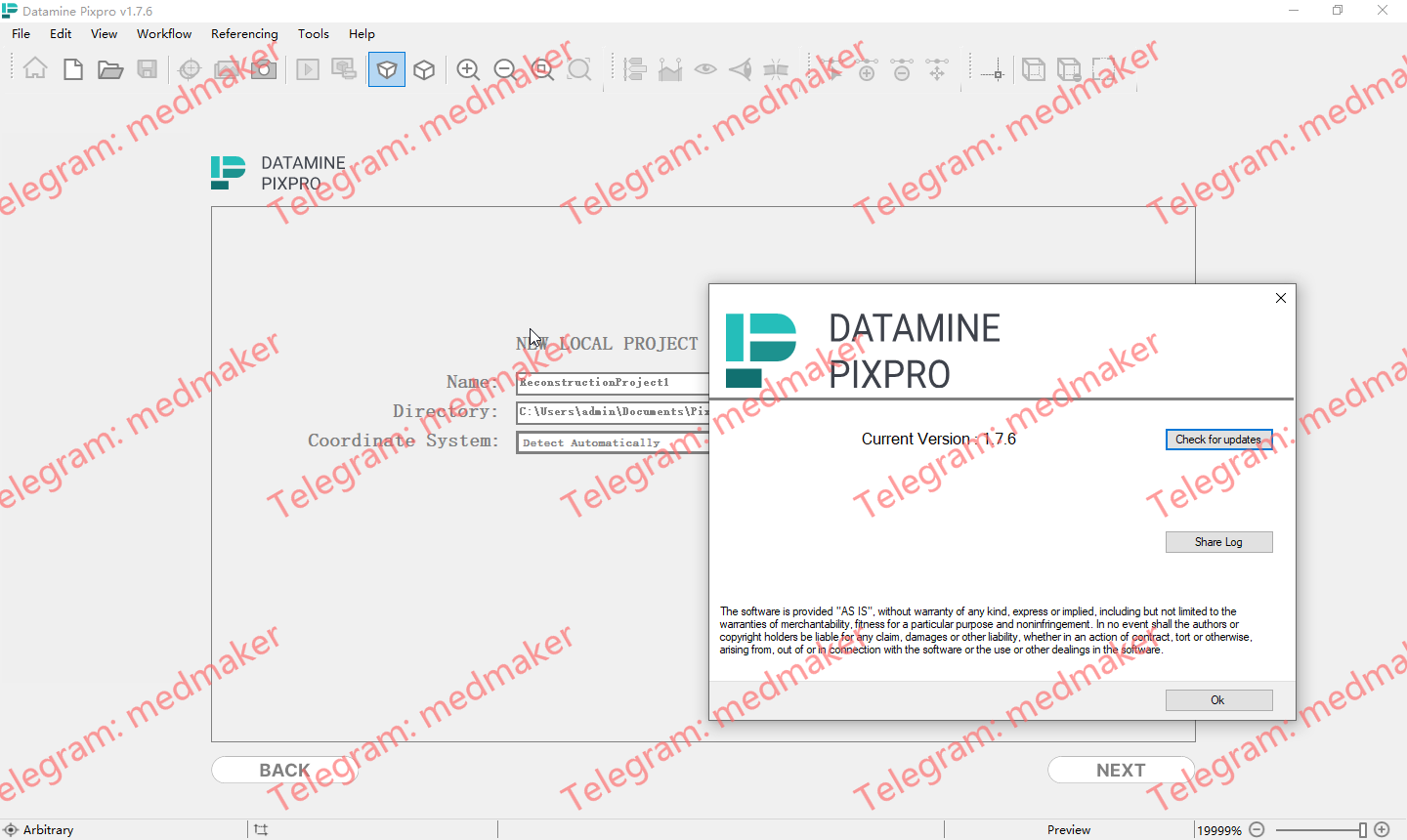1407x840 pixels.
Task: Open the Referencing menu
Action: pos(244,33)
